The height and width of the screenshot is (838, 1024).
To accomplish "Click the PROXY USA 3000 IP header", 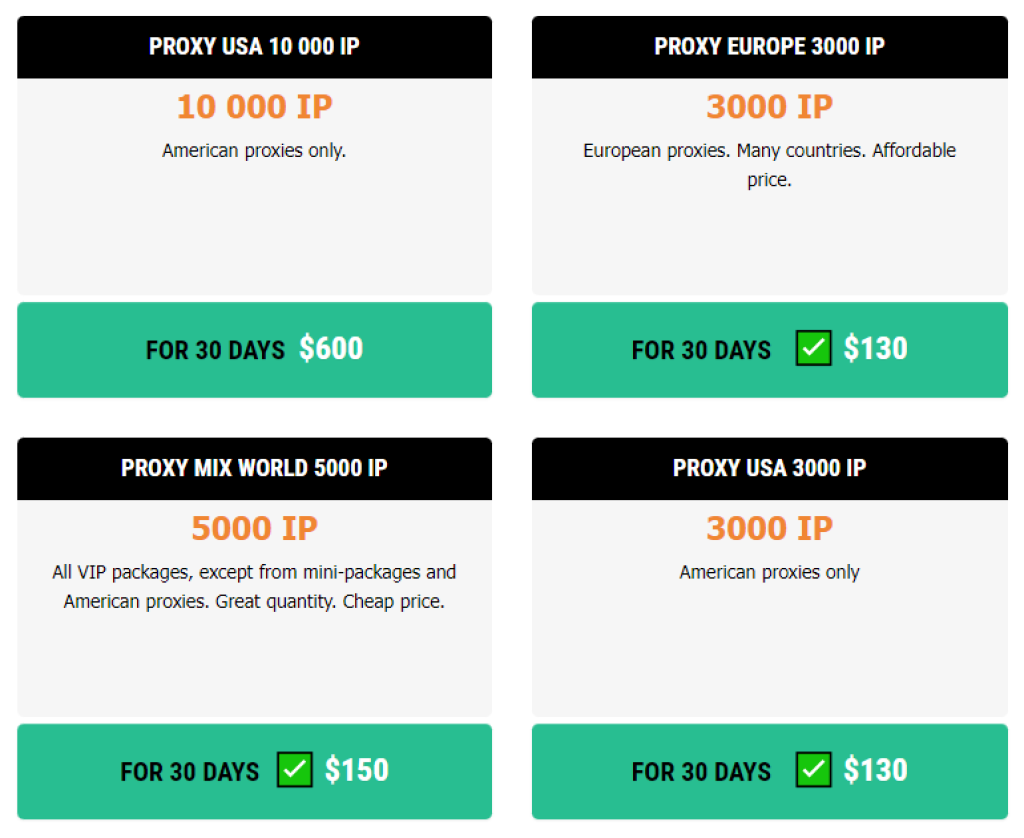I will point(769,469).
